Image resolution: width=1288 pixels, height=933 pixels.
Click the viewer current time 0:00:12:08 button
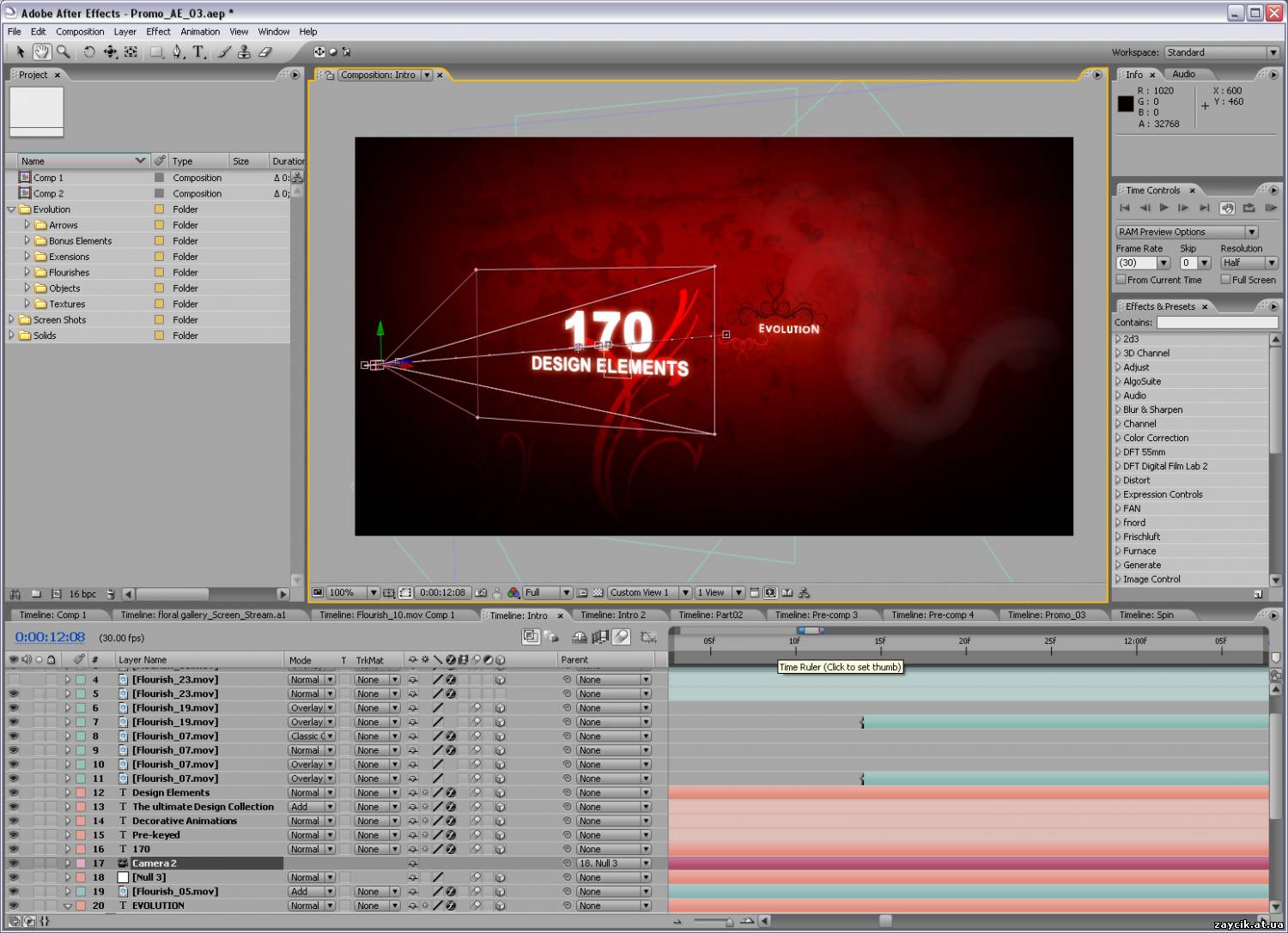pyautogui.click(x=442, y=593)
